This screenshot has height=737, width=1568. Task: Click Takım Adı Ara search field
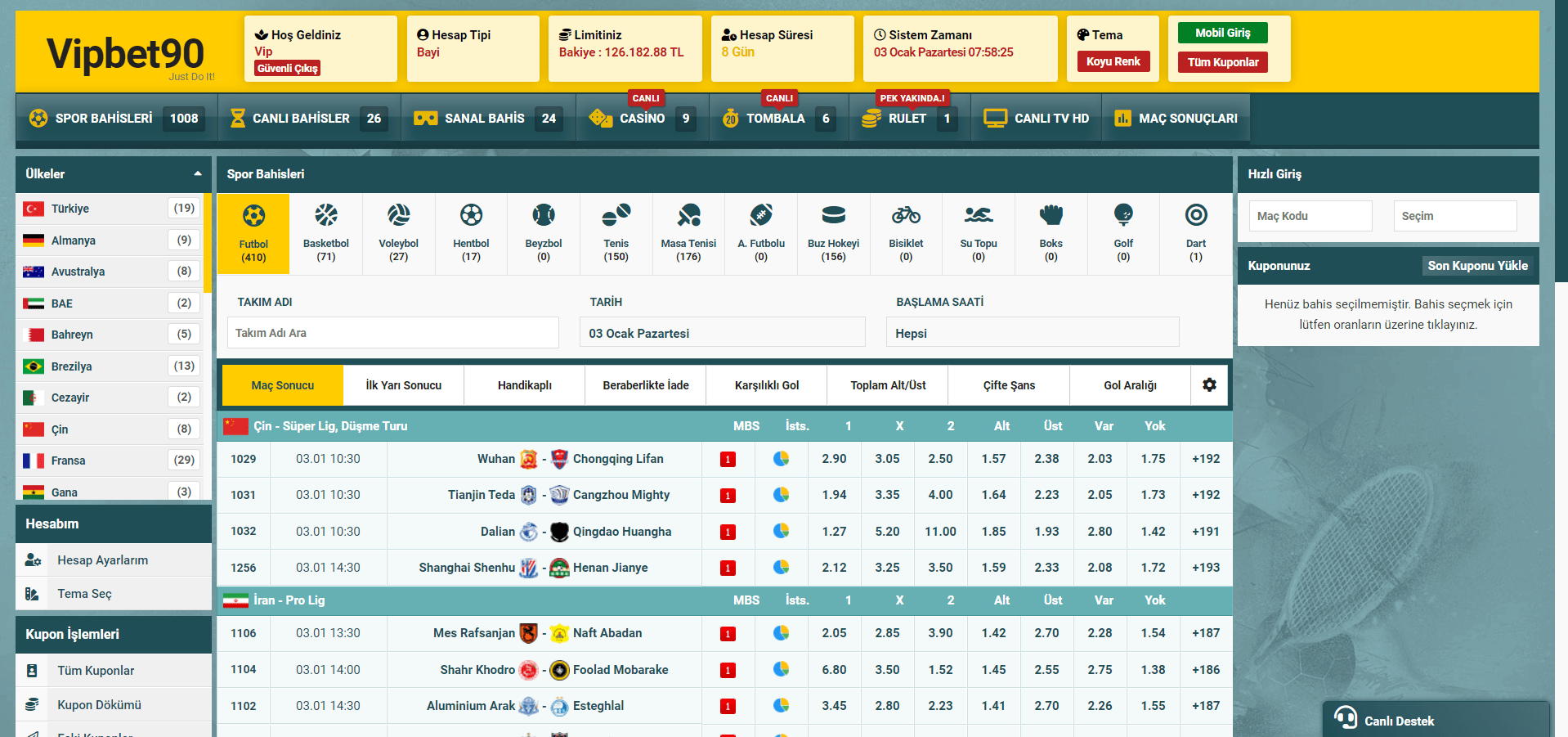(393, 333)
